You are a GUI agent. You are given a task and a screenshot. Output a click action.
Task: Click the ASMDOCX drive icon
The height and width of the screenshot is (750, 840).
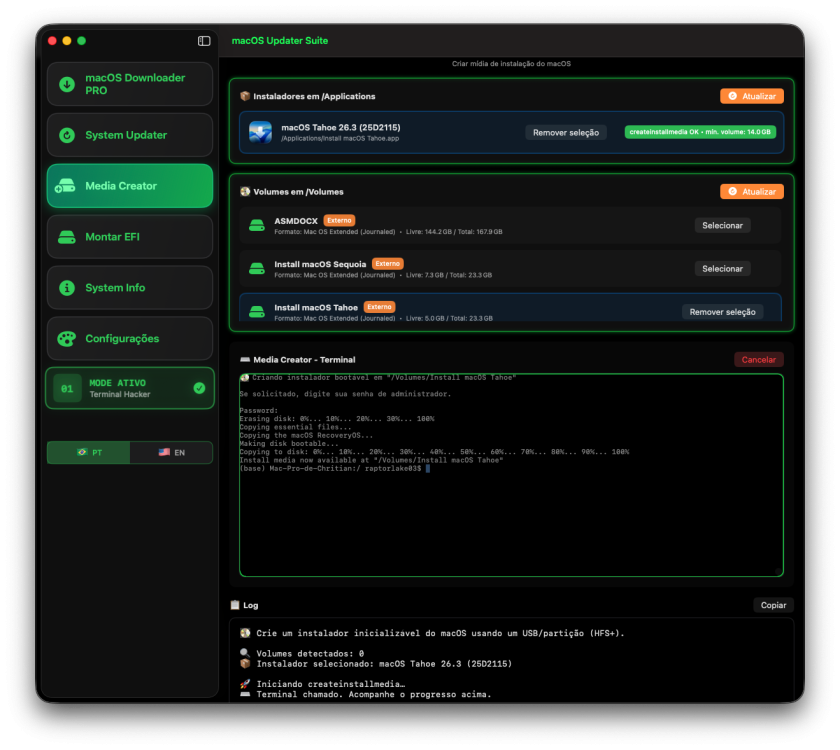(257, 226)
